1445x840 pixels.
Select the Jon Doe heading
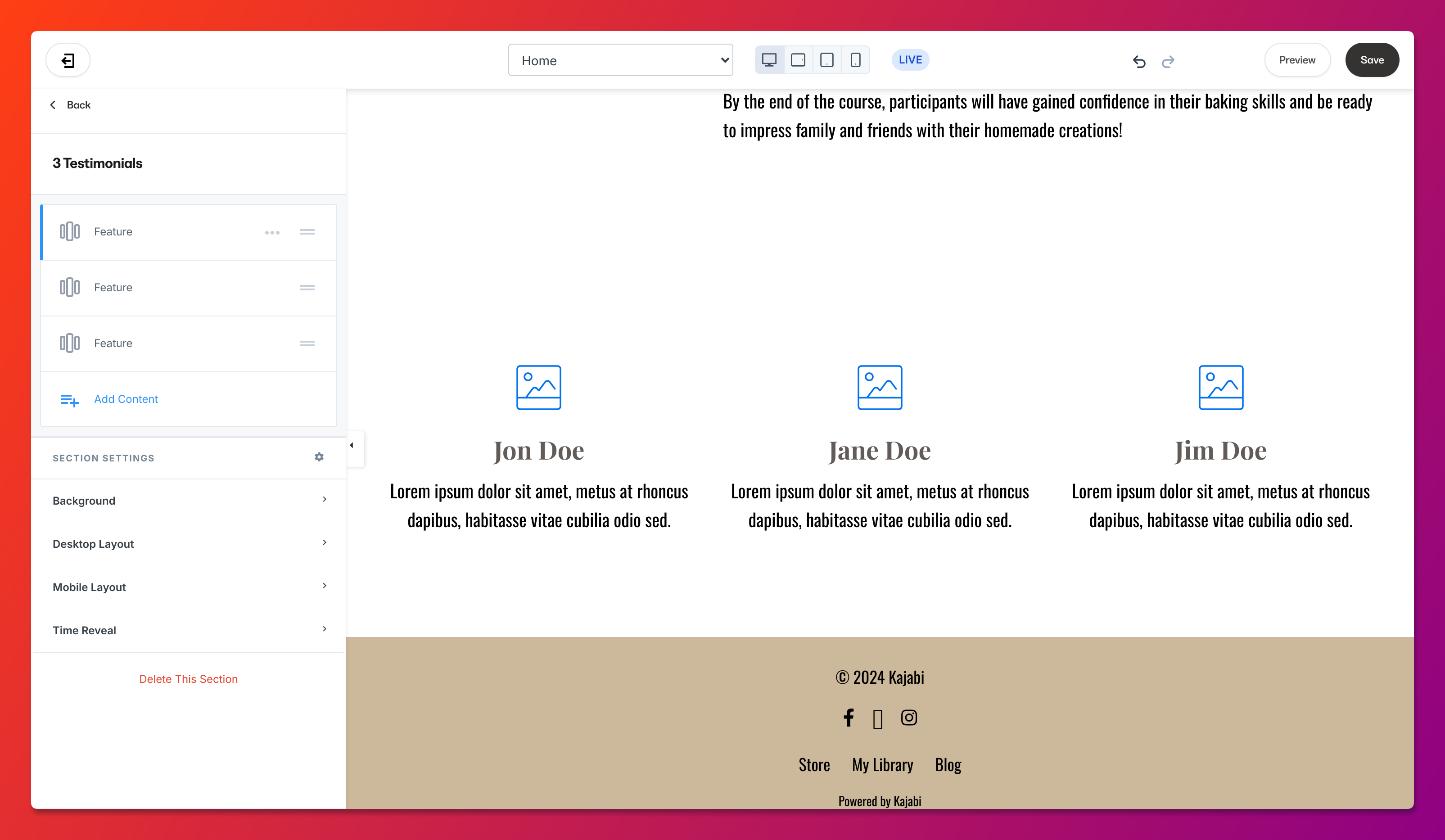[x=538, y=451]
